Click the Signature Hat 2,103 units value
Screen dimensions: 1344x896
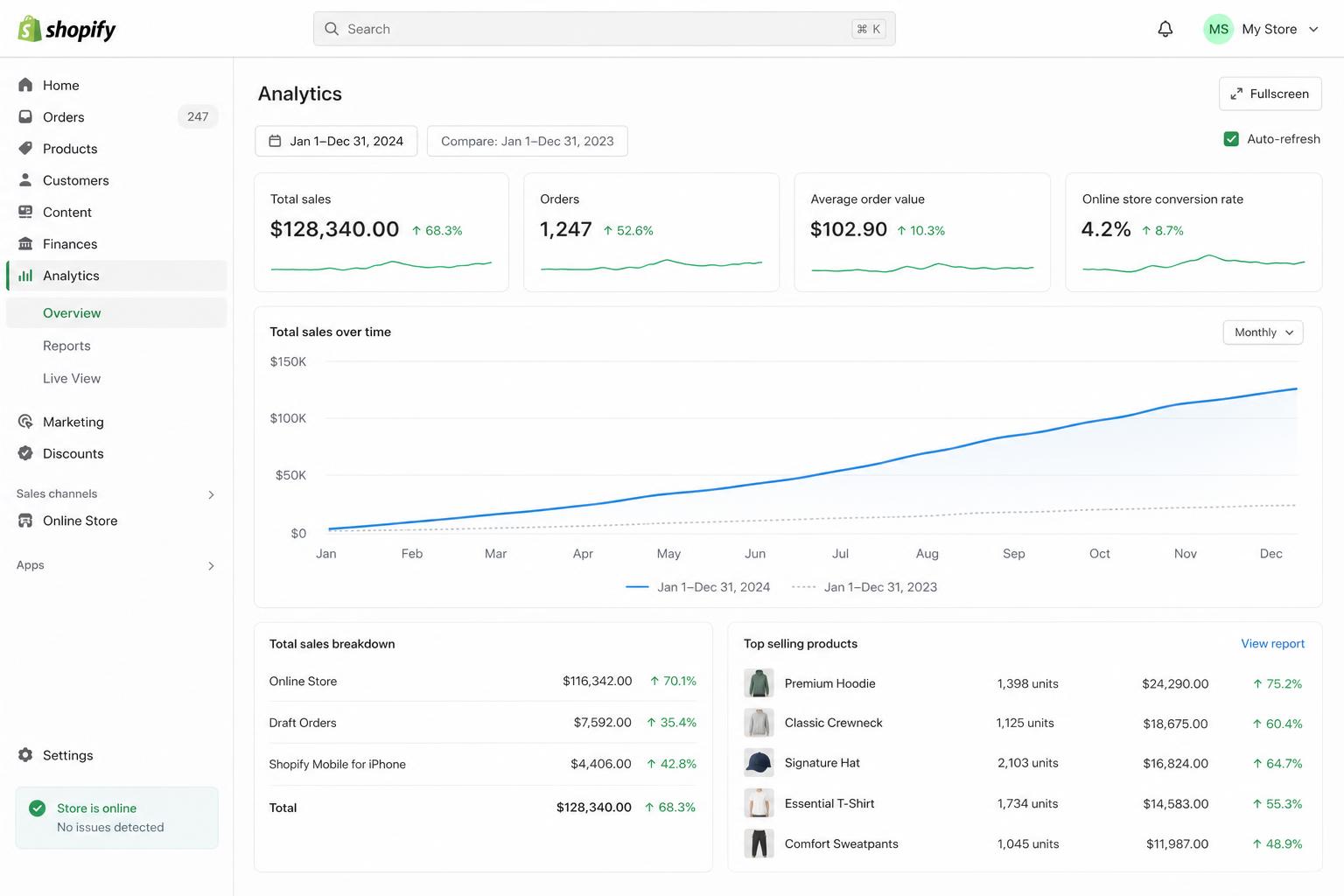(x=1027, y=763)
